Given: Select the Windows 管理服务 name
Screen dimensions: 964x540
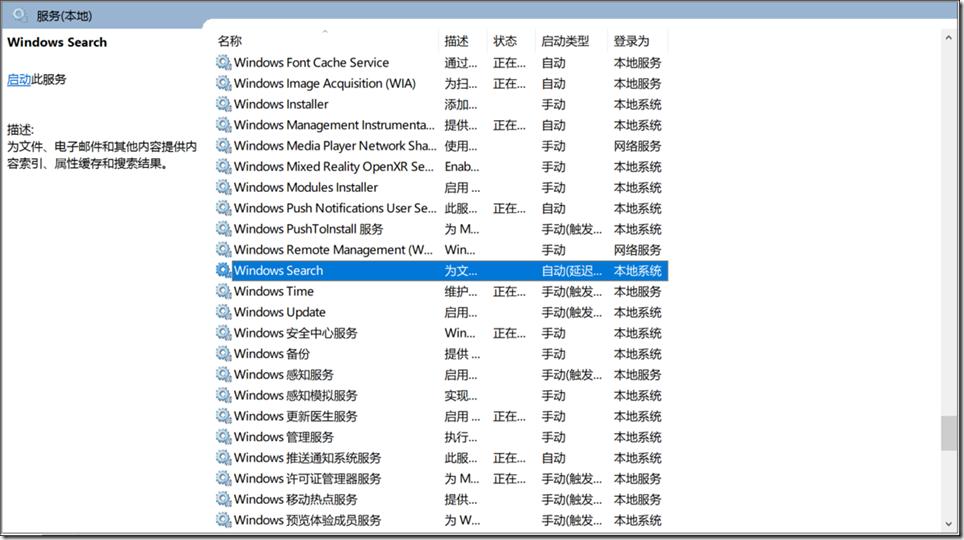Looking at the screenshot, I should point(283,437).
